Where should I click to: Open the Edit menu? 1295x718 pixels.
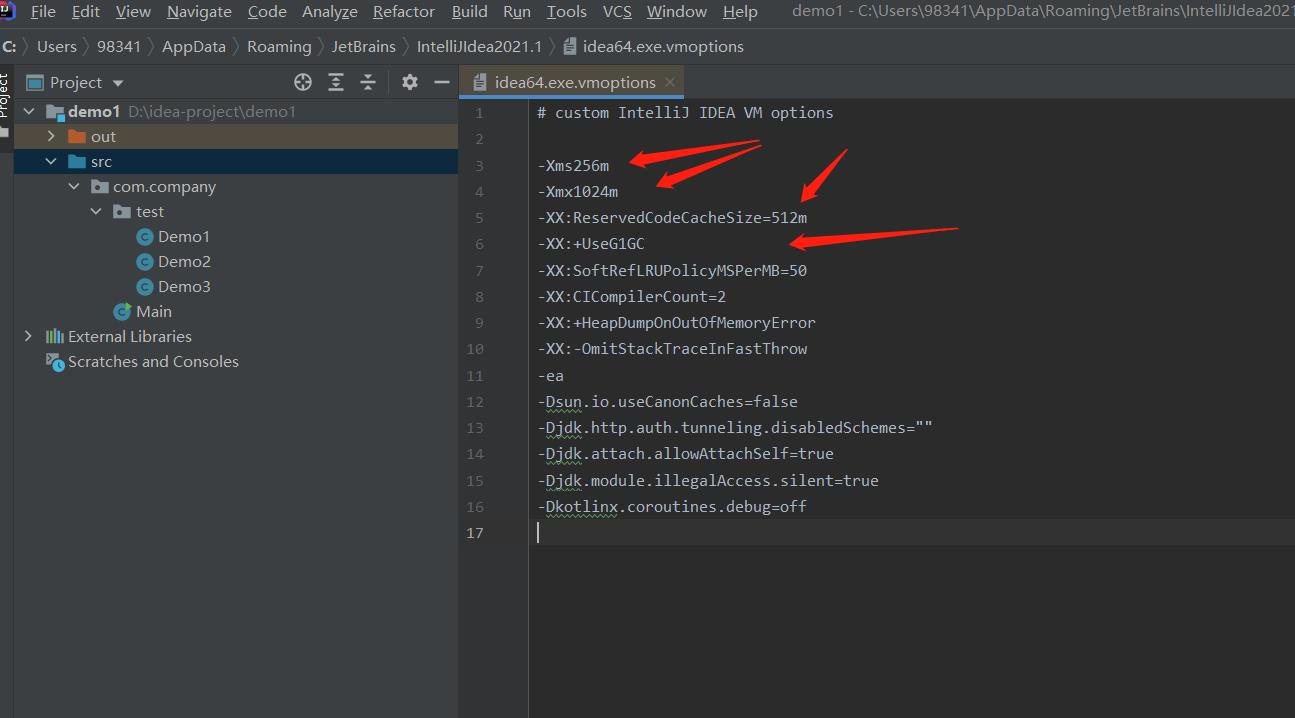pos(86,12)
